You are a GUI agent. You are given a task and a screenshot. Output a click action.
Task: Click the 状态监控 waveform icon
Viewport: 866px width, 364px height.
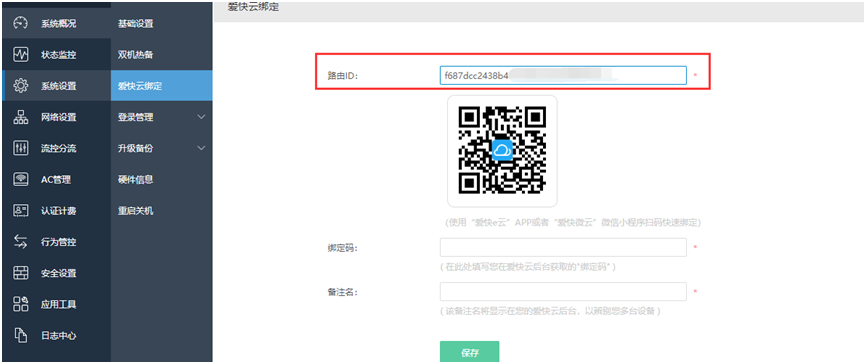[20, 55]
